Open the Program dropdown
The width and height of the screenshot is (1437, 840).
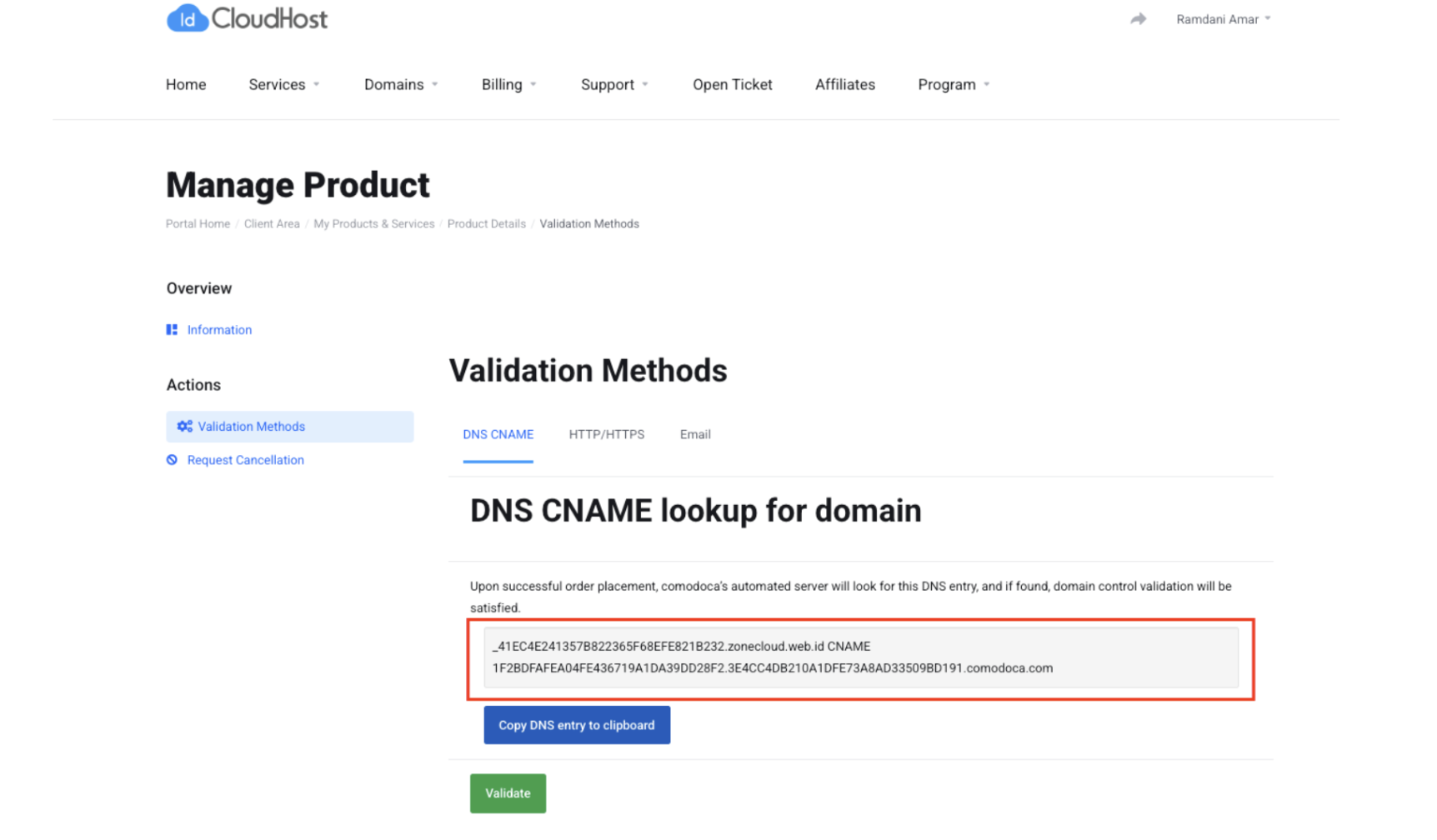click(x=954, y=85)
